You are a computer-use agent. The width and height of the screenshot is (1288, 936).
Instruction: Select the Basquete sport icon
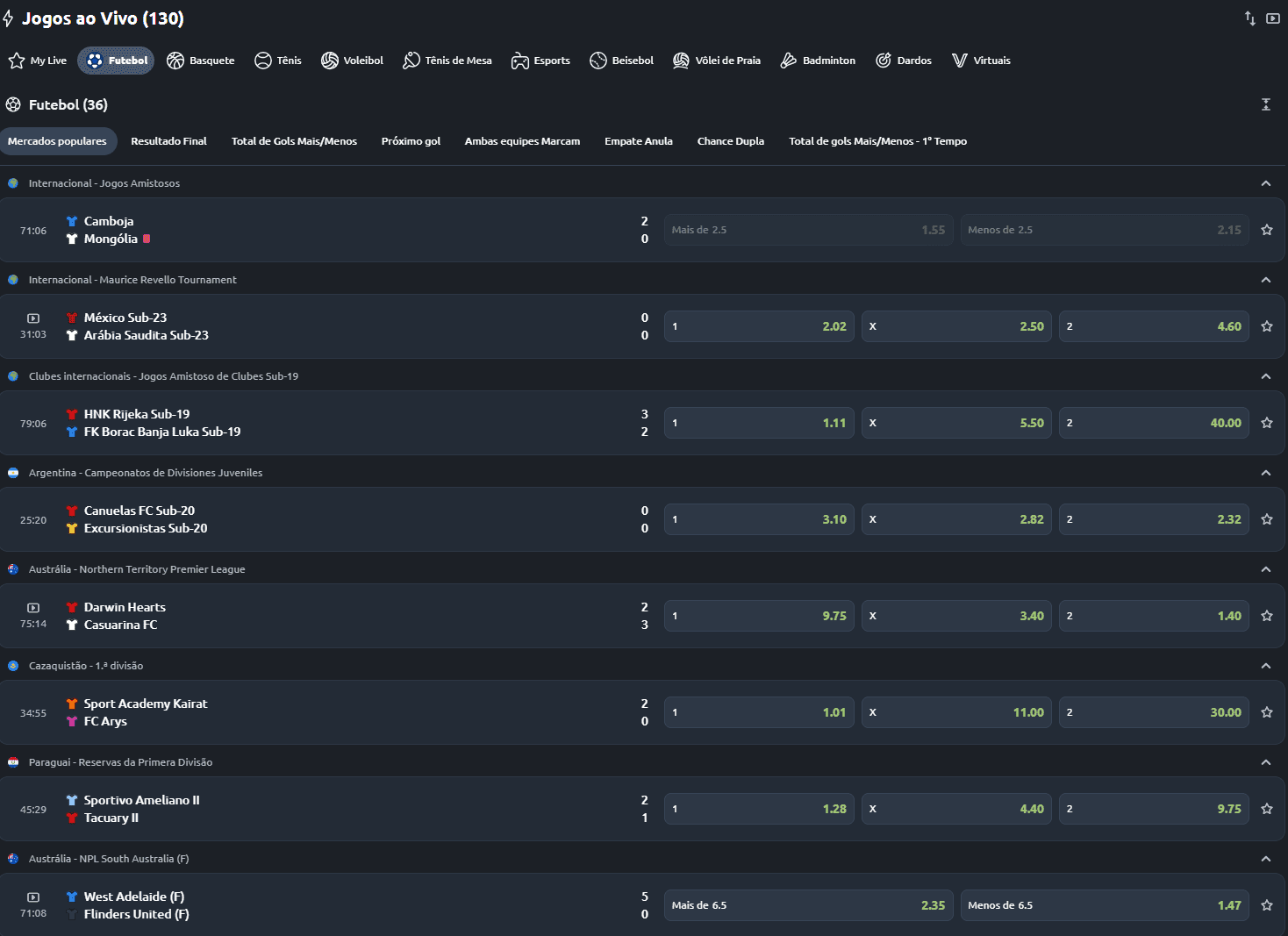(x=175, y=61)
